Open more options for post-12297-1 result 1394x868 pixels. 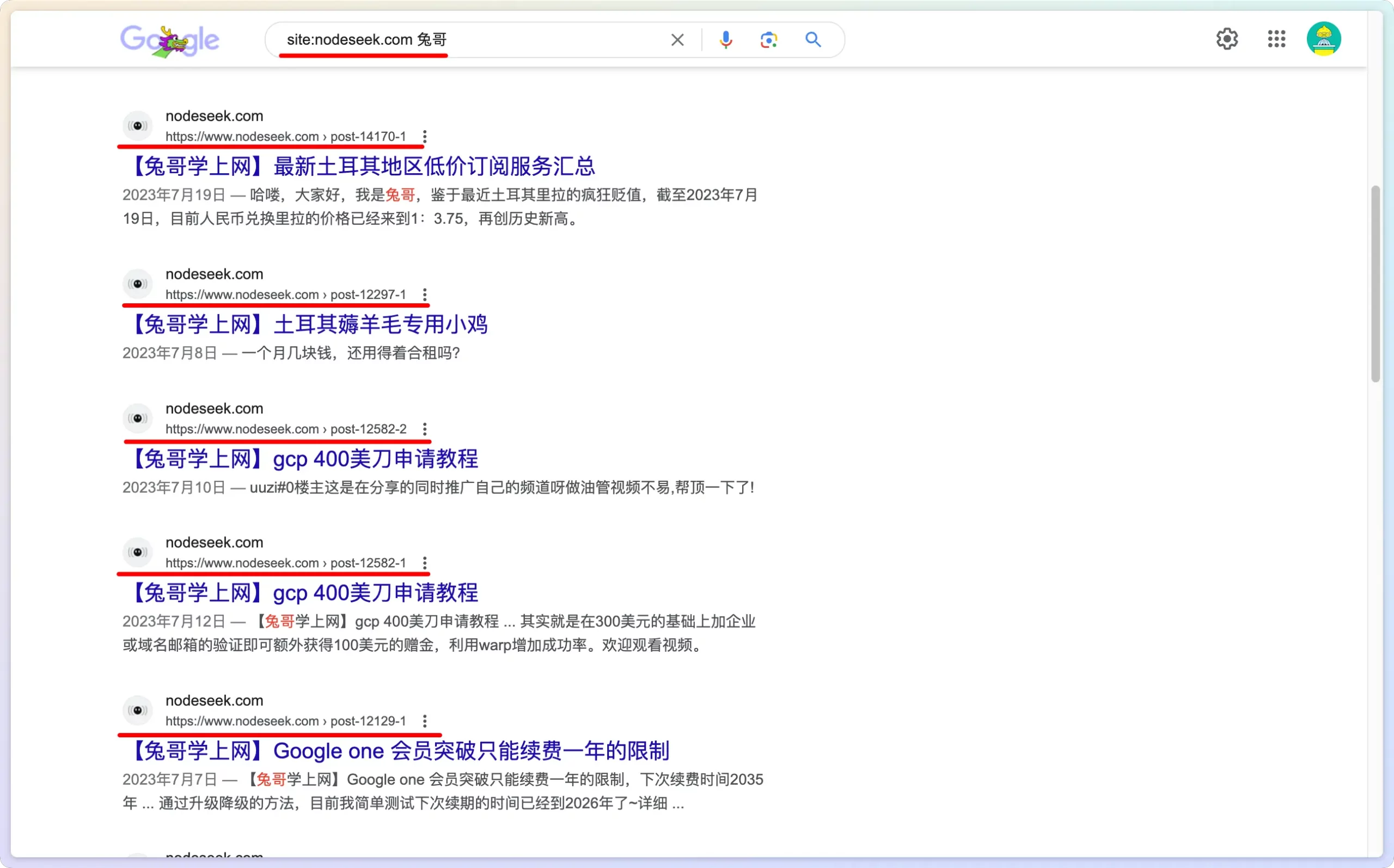(425, 295)
